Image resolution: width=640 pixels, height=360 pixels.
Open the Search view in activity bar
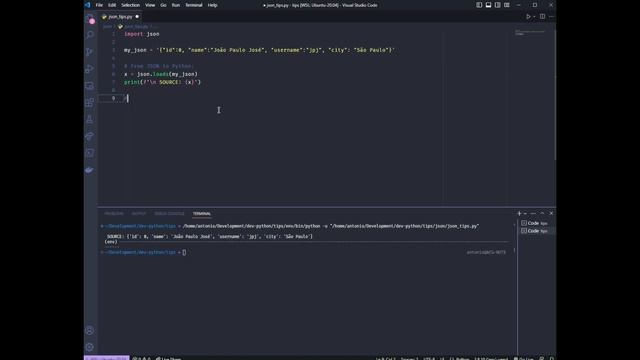pyautogui.click(x=90, y=35)
